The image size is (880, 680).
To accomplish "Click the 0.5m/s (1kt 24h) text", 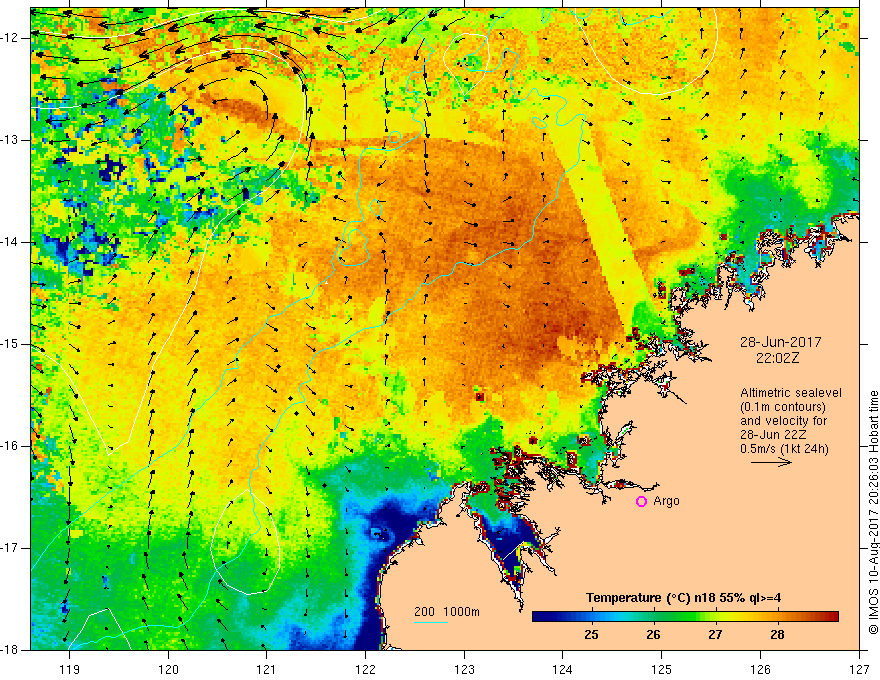I will [784, 449].
